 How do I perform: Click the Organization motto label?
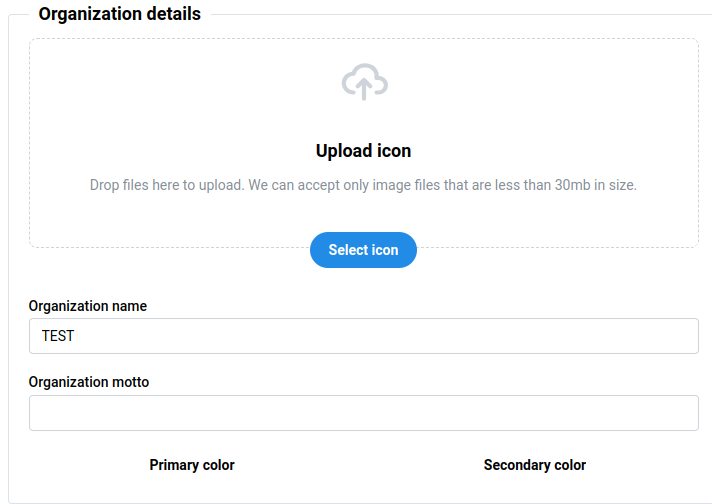pos(89,382)
